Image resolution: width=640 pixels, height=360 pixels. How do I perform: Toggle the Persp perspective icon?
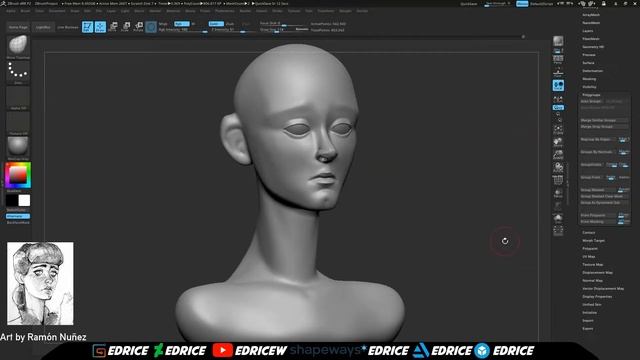click(558, 60)
